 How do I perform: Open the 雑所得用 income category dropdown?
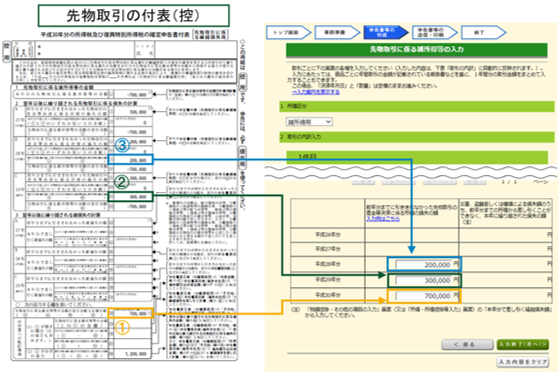tap(309, 122)
